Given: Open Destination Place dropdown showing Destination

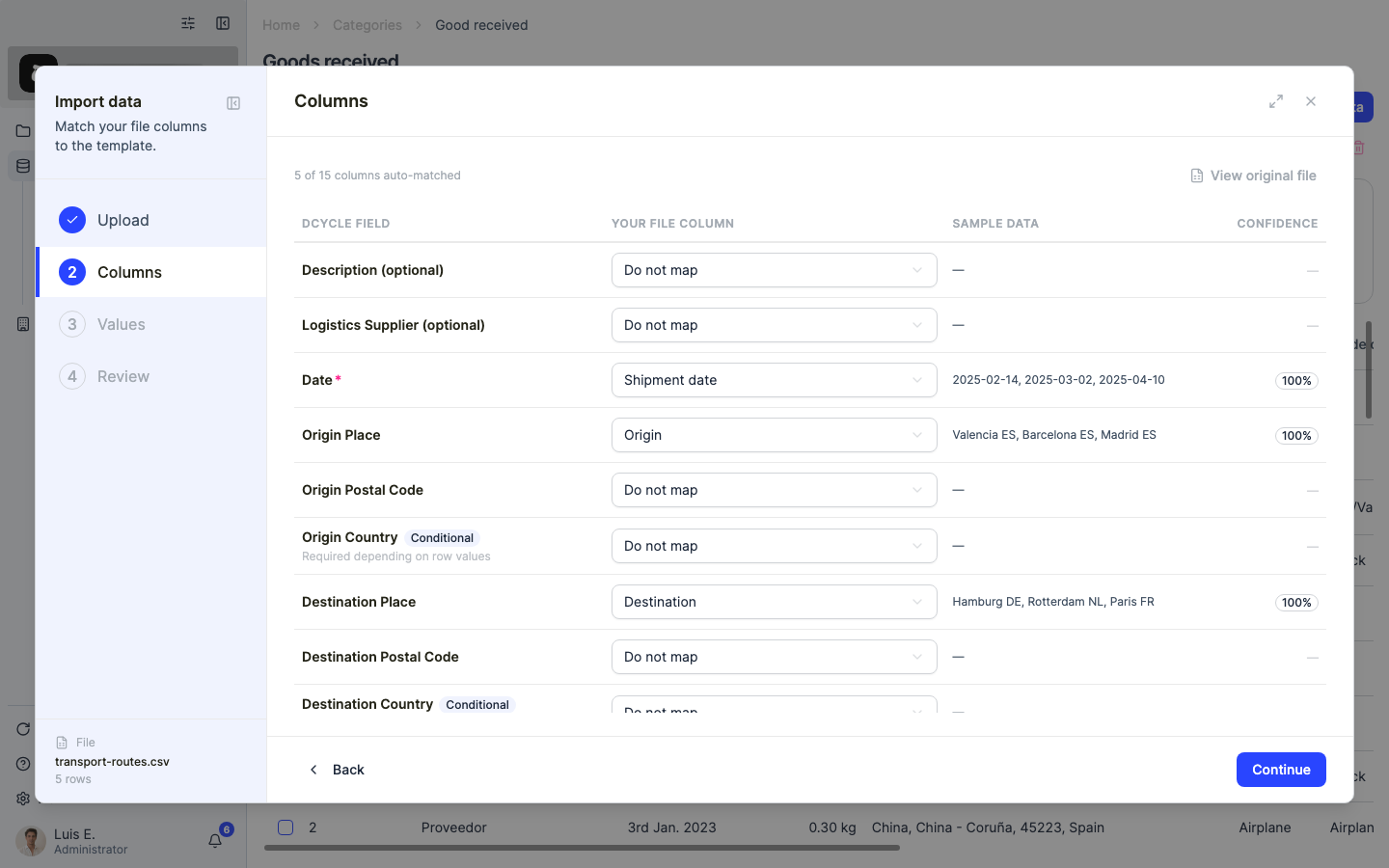Looking at the screenshot, I should (x=775, y=602).
